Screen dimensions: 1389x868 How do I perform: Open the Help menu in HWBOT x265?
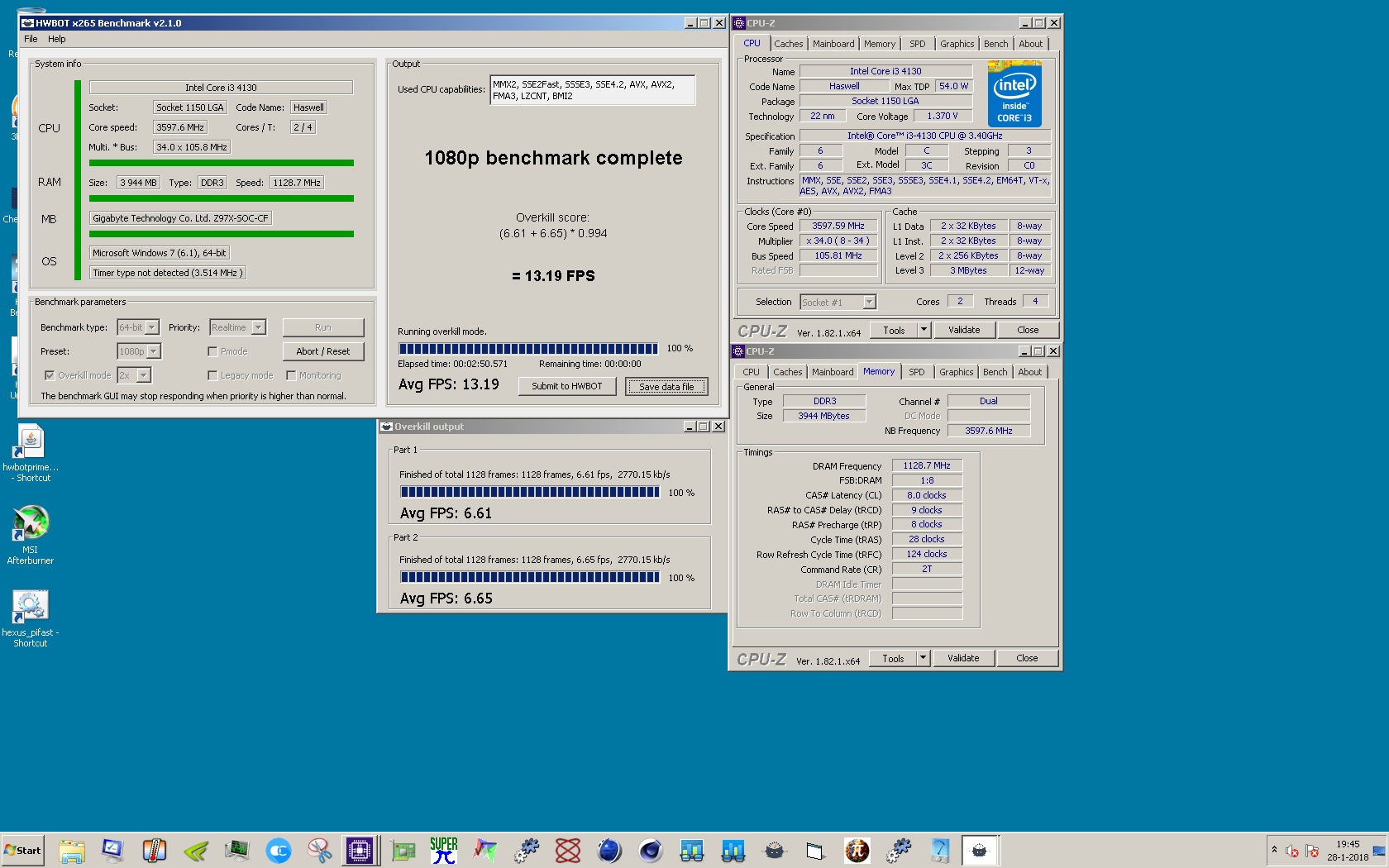(56, 39)
